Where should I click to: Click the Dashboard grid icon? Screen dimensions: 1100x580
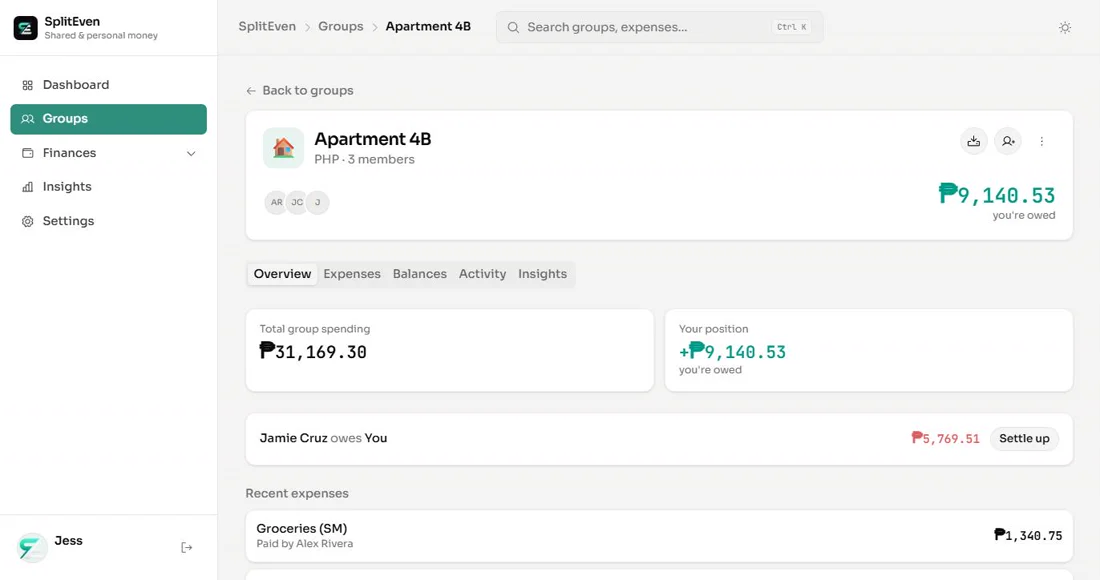(27, 86)
